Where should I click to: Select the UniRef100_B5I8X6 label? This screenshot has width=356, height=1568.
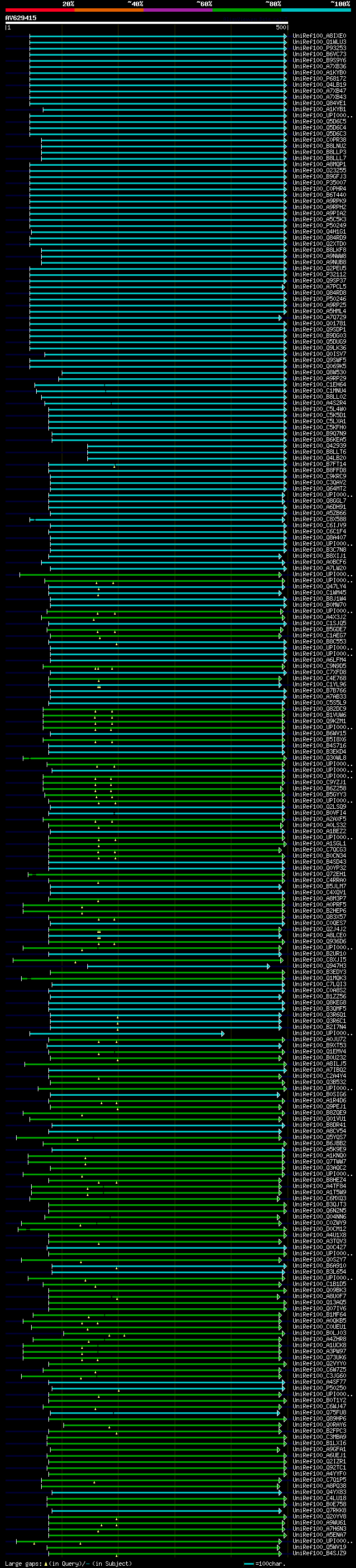pyautogui.click(x=319, y=740)
